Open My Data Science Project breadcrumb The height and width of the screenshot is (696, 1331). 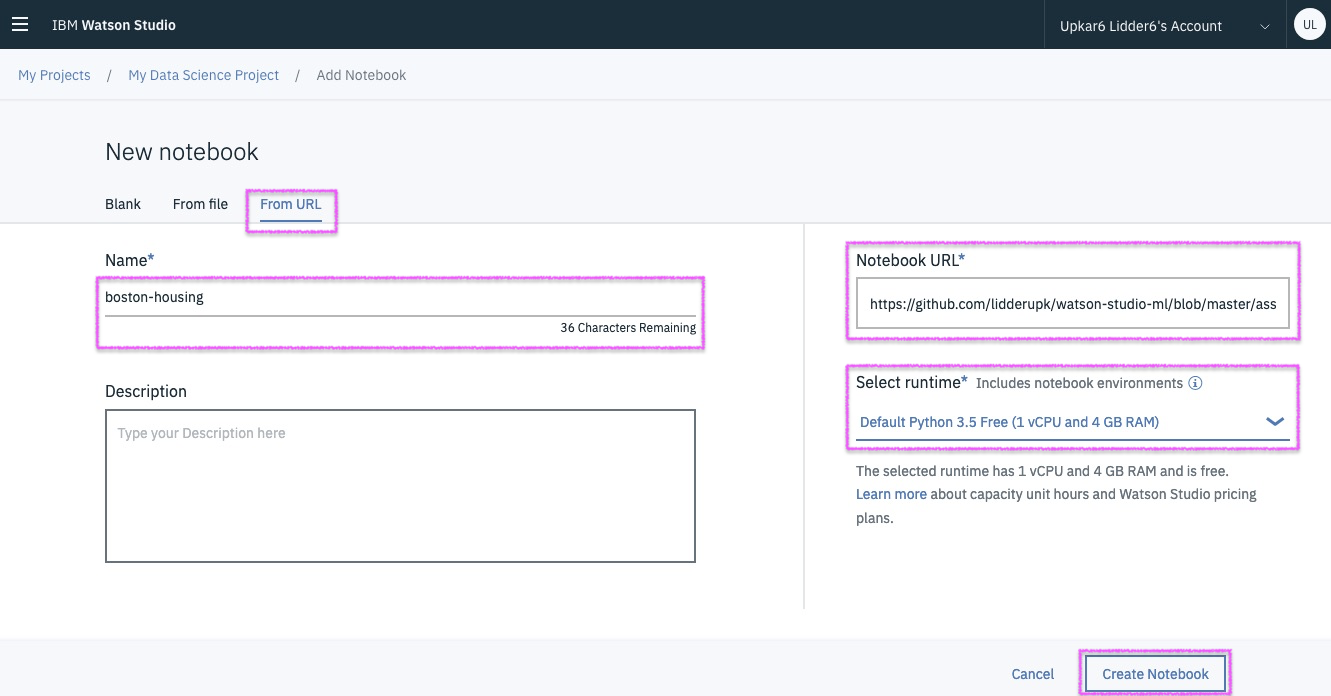[204, 75]
